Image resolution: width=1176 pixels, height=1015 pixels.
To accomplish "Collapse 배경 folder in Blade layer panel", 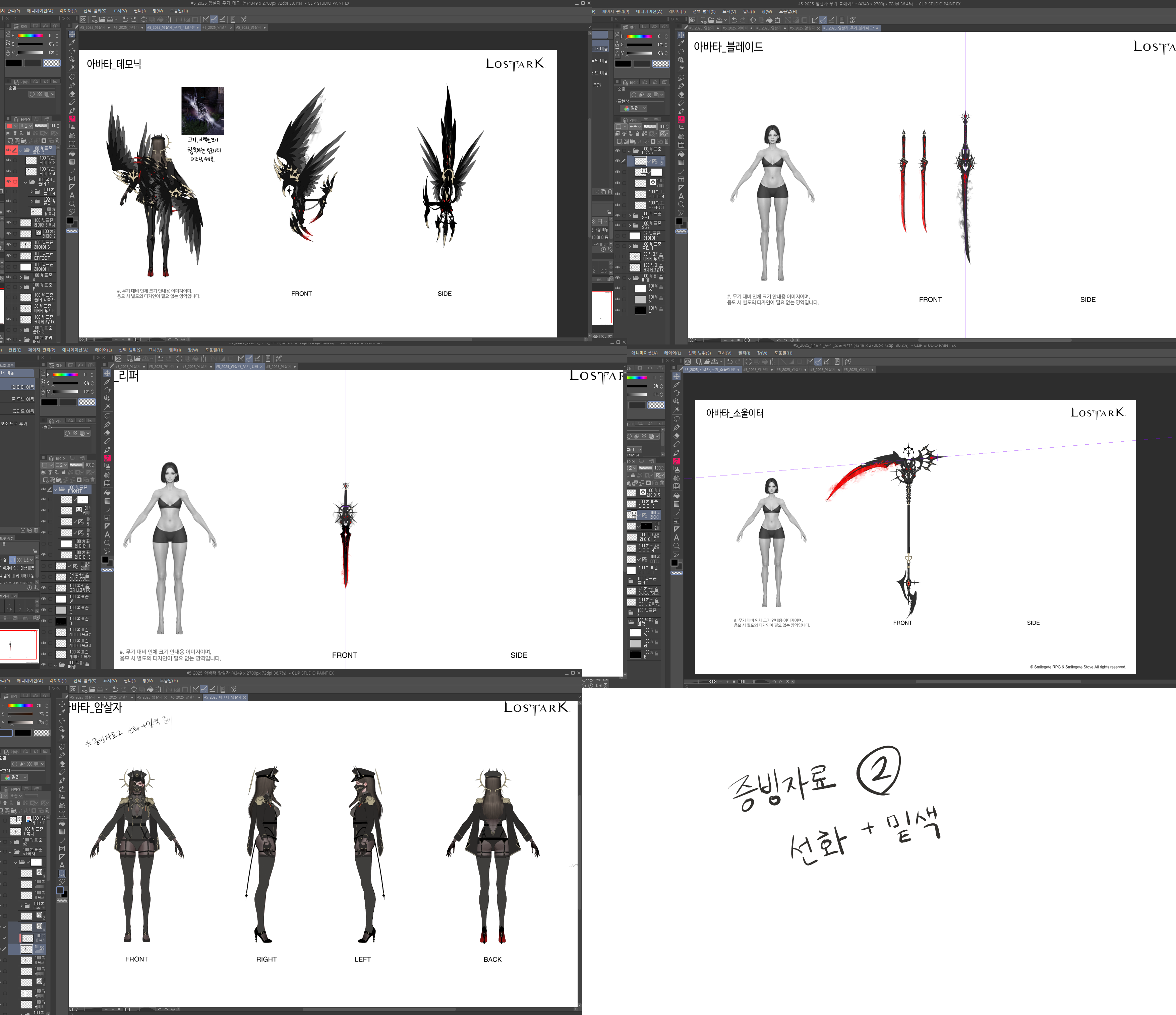I will [x=630, y=278].
